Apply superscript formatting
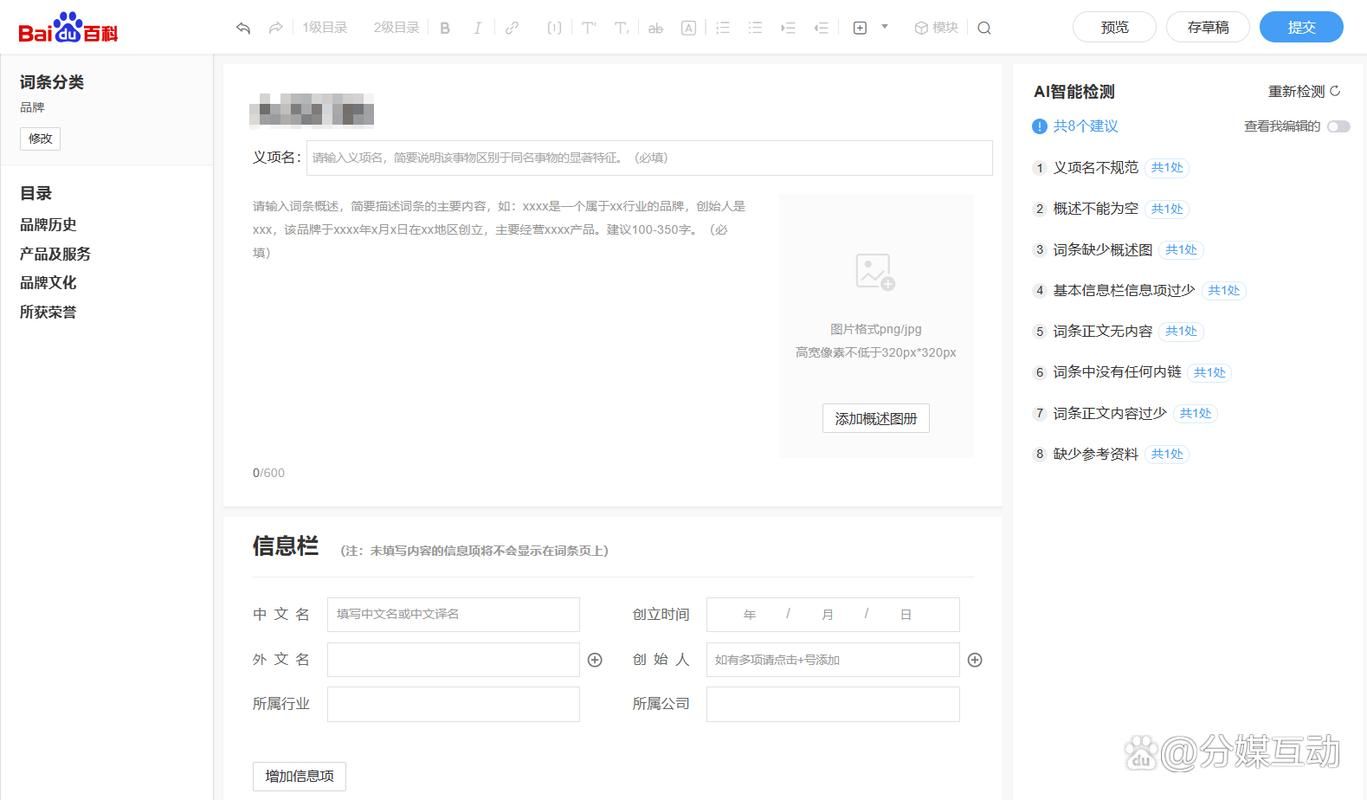1367x800 pixels. (589, 28)
